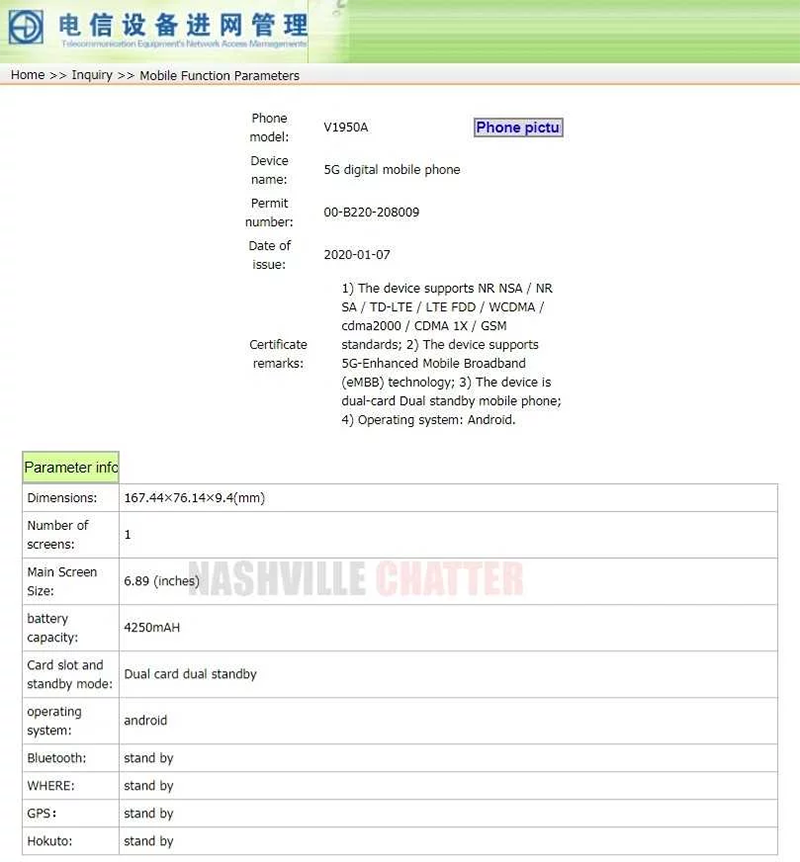The height and width of the screenshot is (862, 800).
Task: Click the Dual card dual standby value
Action: (190, 674)
